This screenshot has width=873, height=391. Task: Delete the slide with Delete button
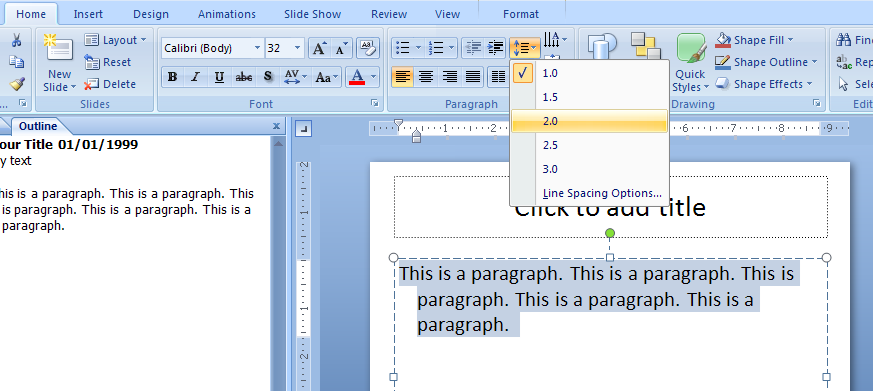tap(110, 84)
